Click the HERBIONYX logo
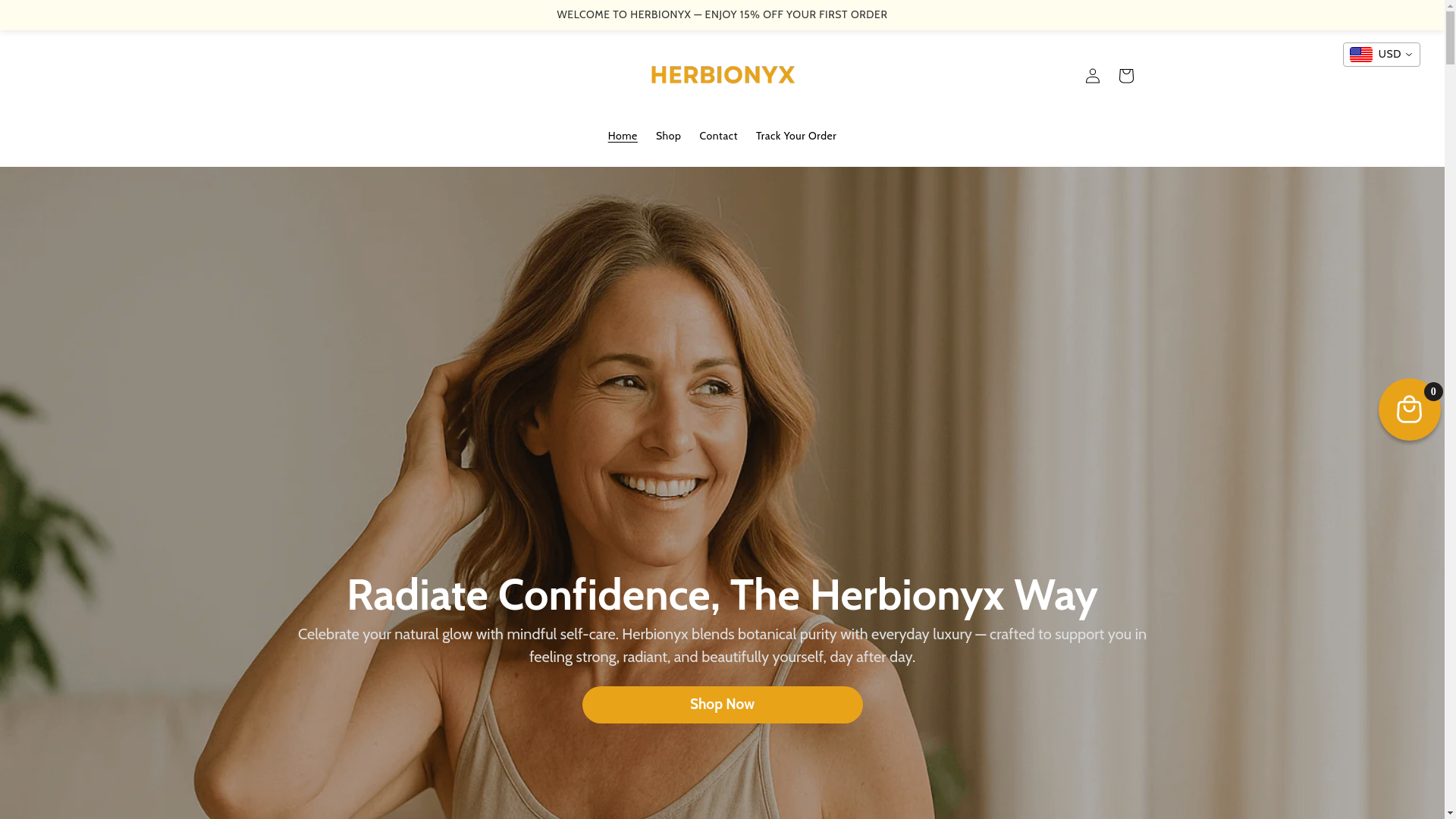The height and width of the screenshot is (819, 1456). (723, 75)
